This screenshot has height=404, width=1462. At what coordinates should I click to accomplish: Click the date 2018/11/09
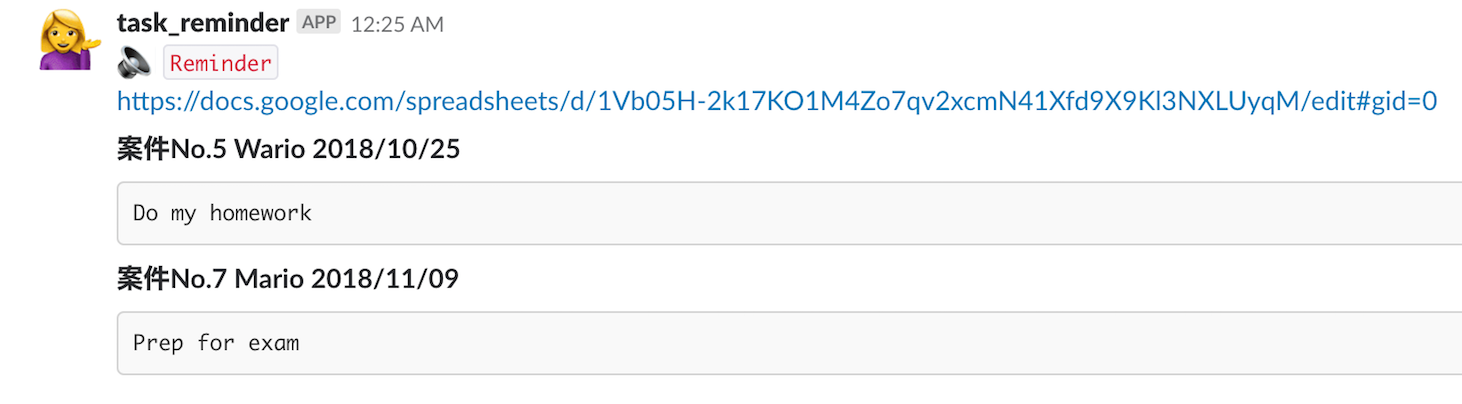[385, 279]
